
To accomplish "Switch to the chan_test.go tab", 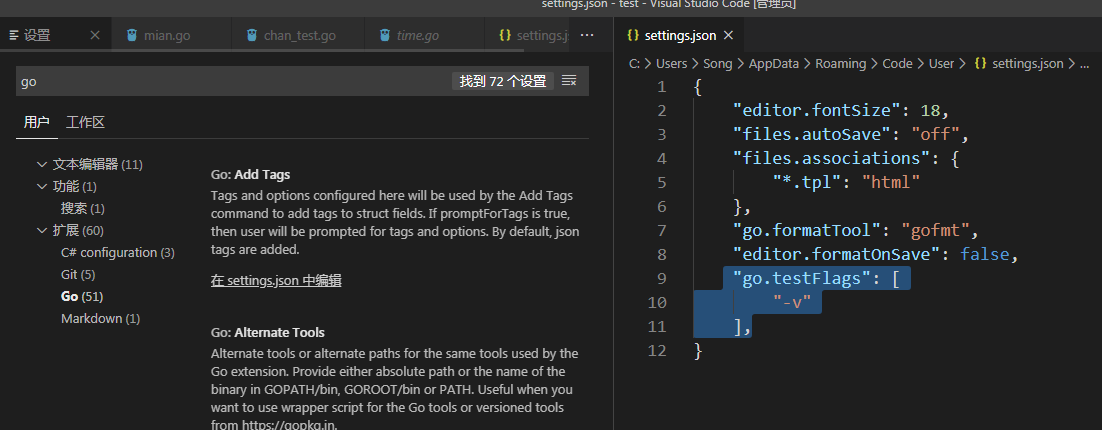I will [297, 35].
